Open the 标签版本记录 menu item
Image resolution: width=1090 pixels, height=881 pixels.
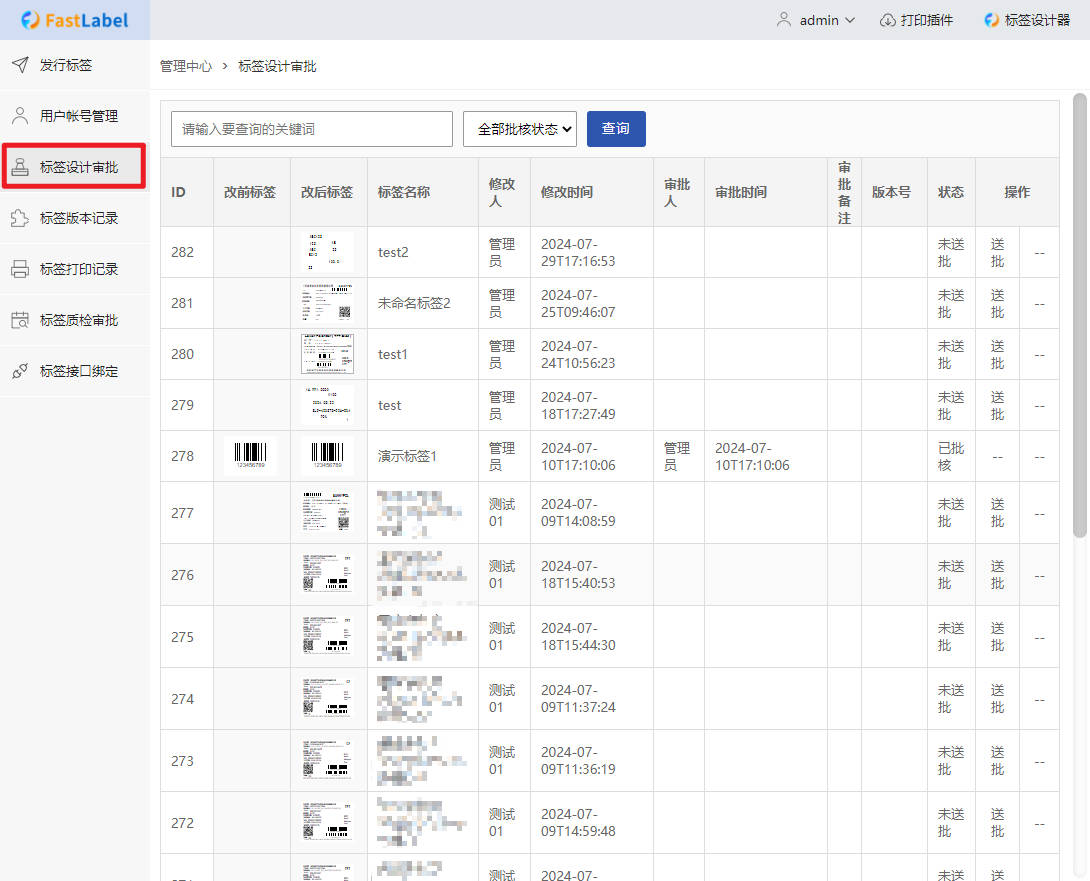click(79, 218)
